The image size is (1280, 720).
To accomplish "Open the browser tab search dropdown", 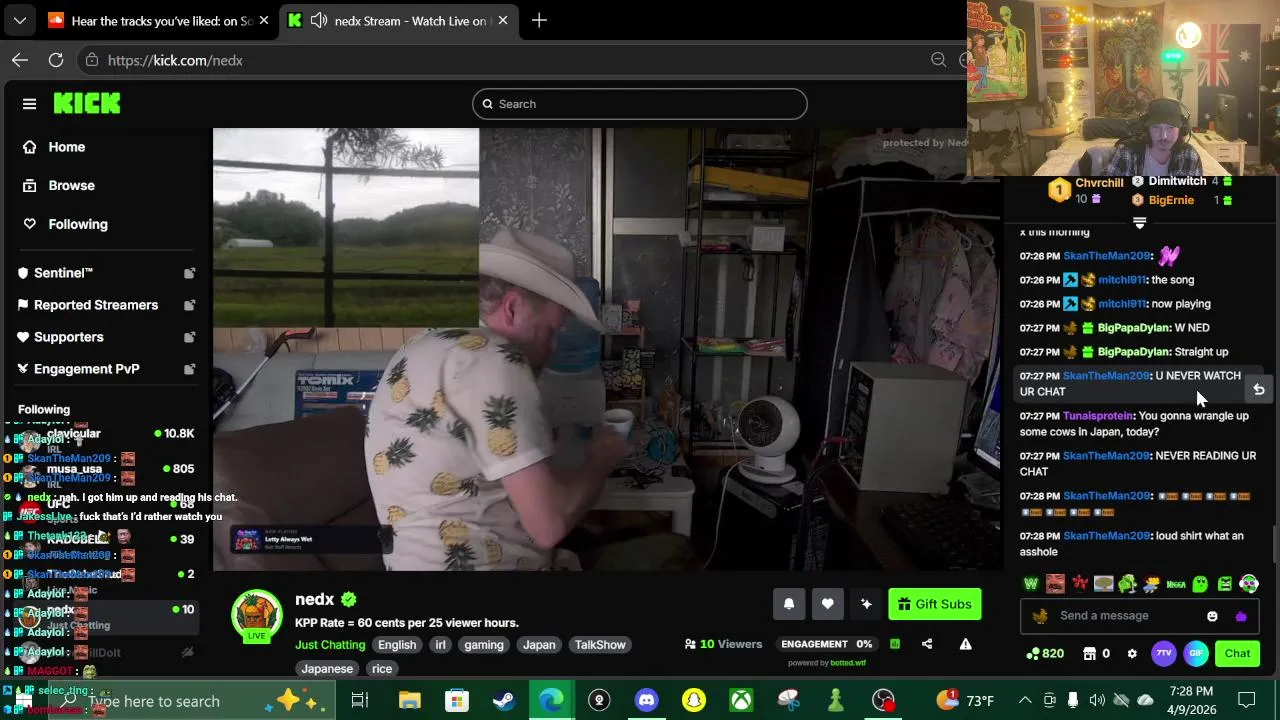I will pos(20,20).
